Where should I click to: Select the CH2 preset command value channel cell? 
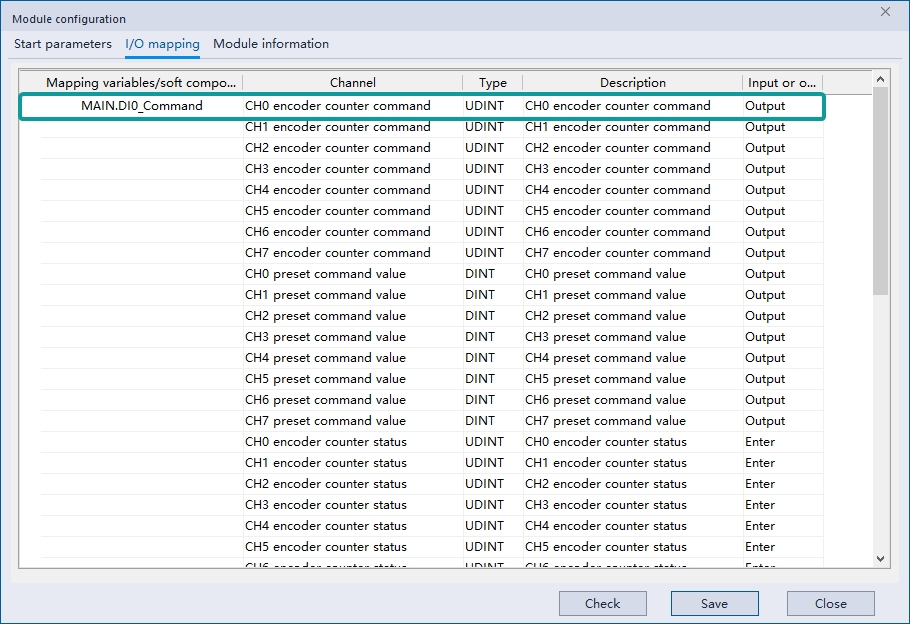pos(353,316)
